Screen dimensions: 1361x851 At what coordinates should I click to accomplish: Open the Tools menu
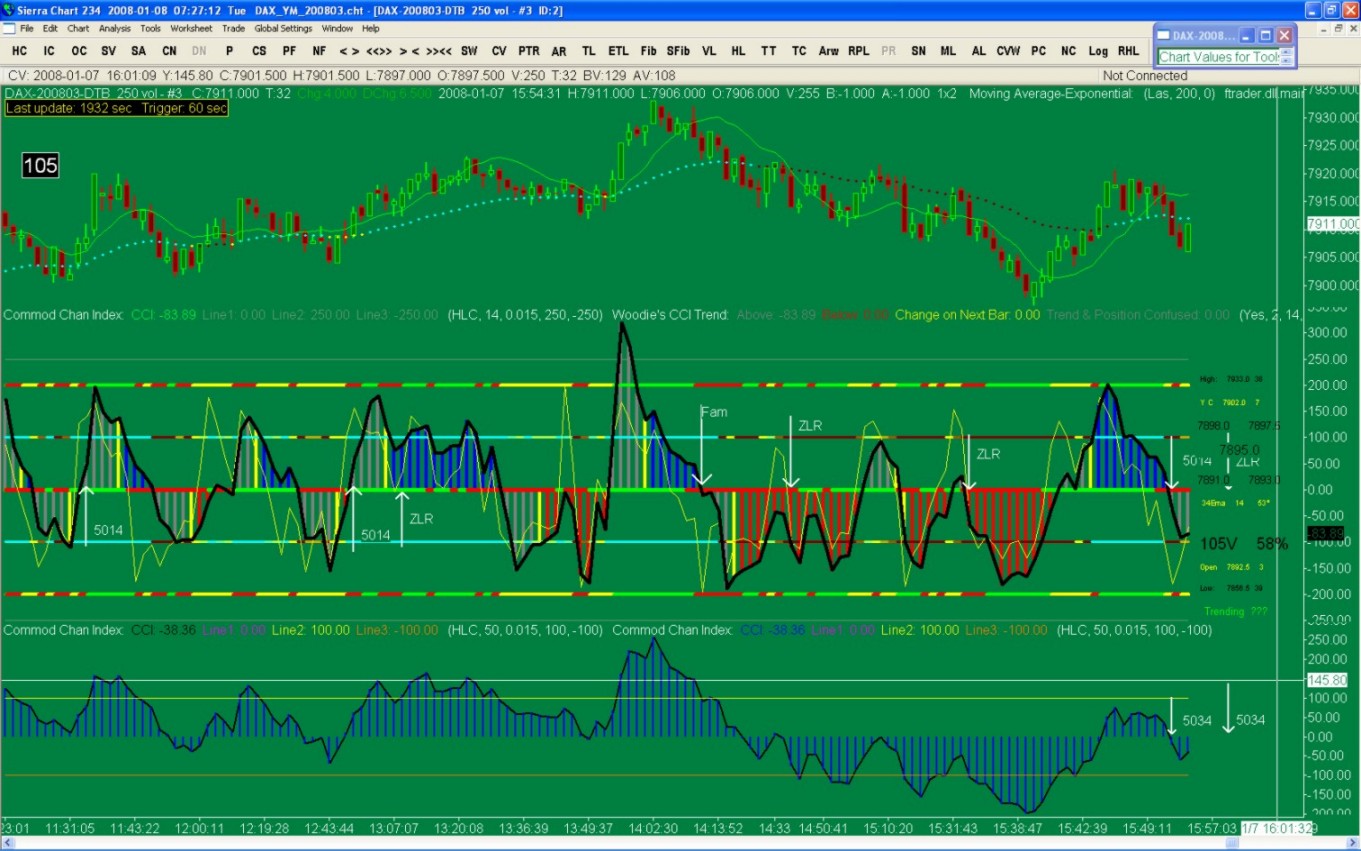(x=151, y=29)
